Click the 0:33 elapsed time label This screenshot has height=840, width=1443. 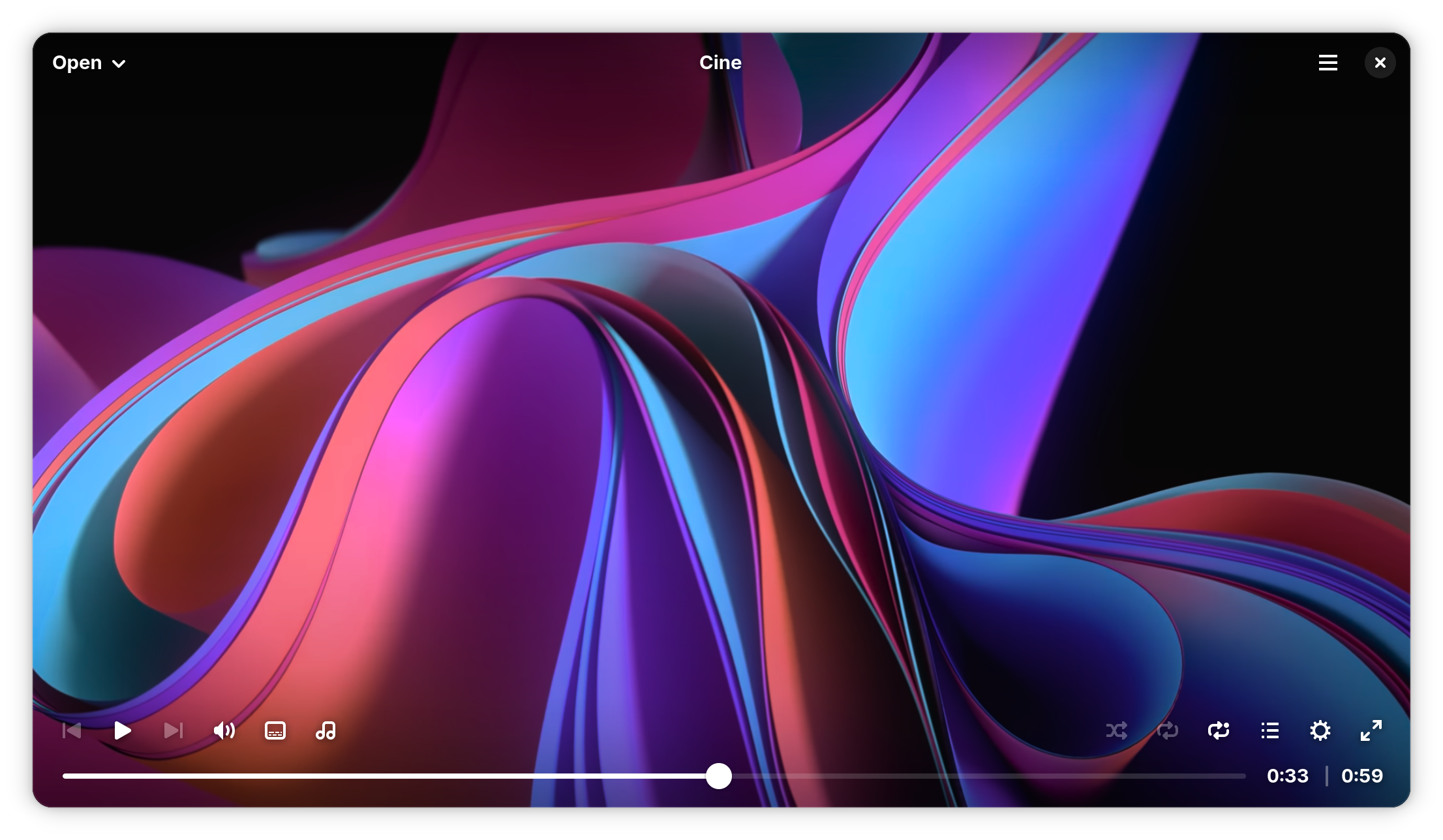[1287, 776]
